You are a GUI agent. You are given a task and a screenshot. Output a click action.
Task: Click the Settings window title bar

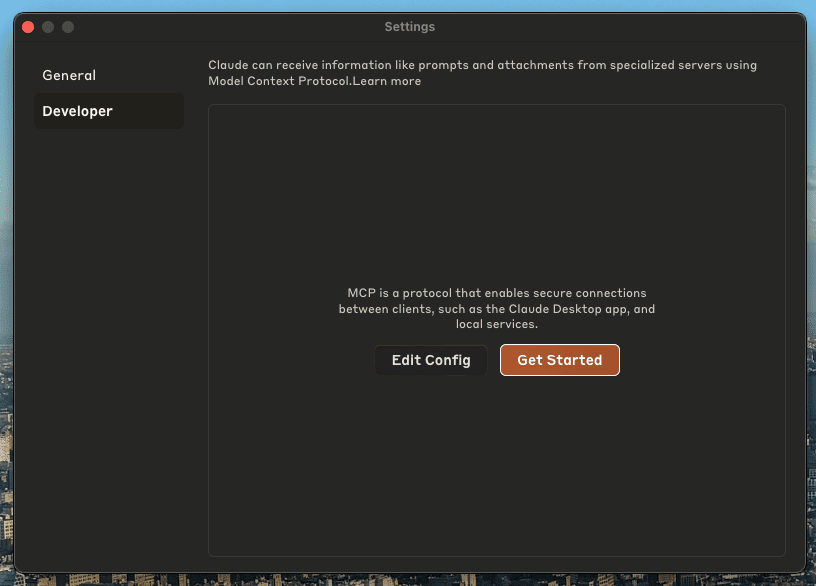click(x=409, y=27)
